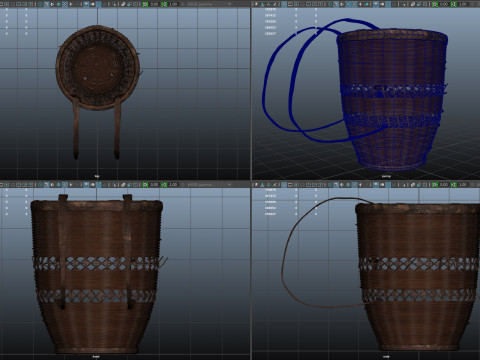
Task: Enable smooth shade all in top view panel
Action: (x=46, y=4)
